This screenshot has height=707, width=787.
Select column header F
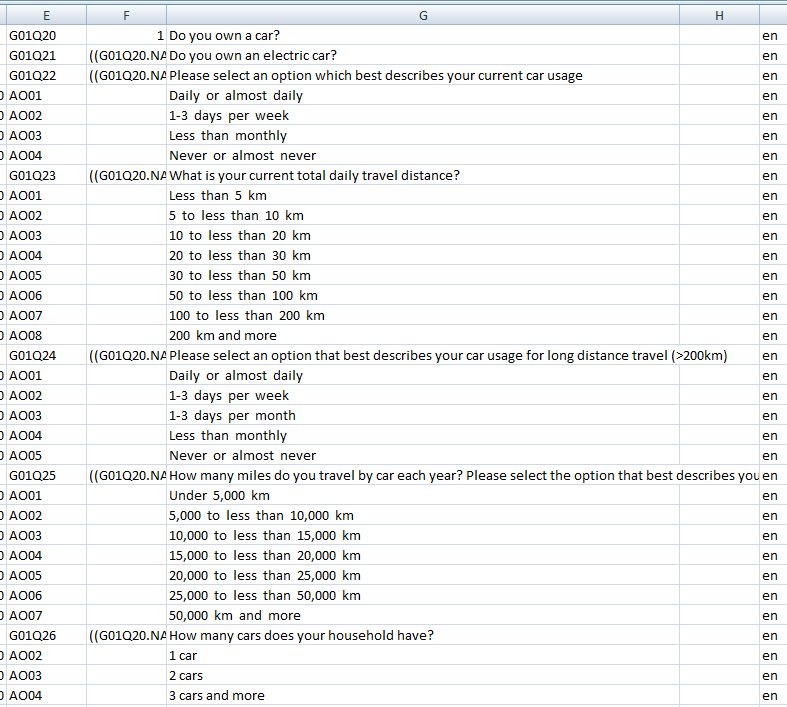tap(126, 15)
